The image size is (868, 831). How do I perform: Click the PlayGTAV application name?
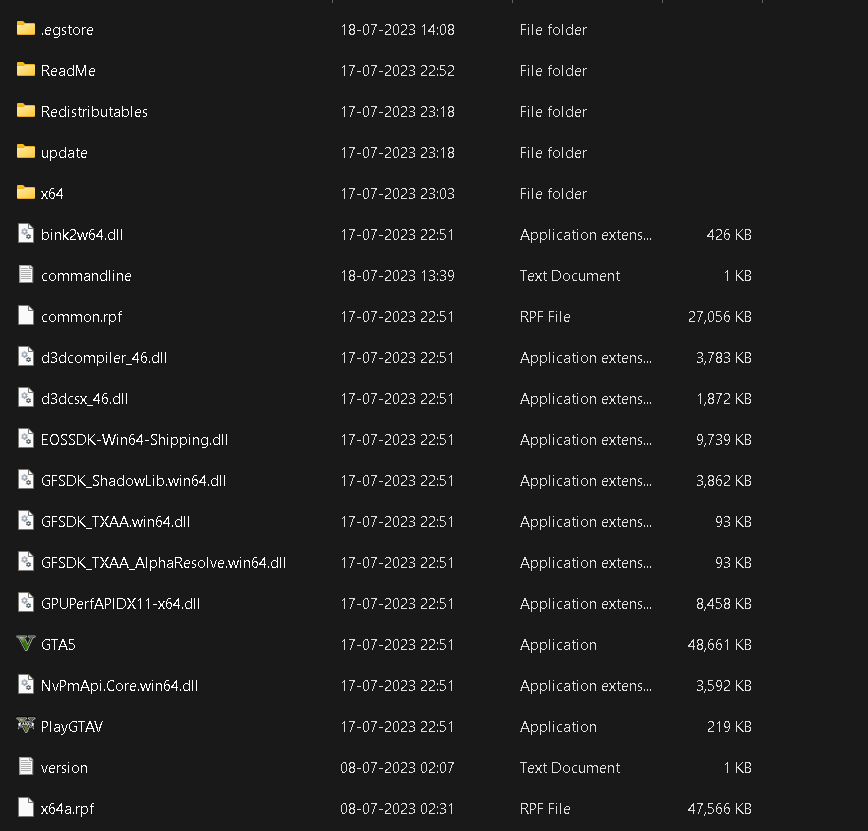pyautogui.click(x=72, y=727)
